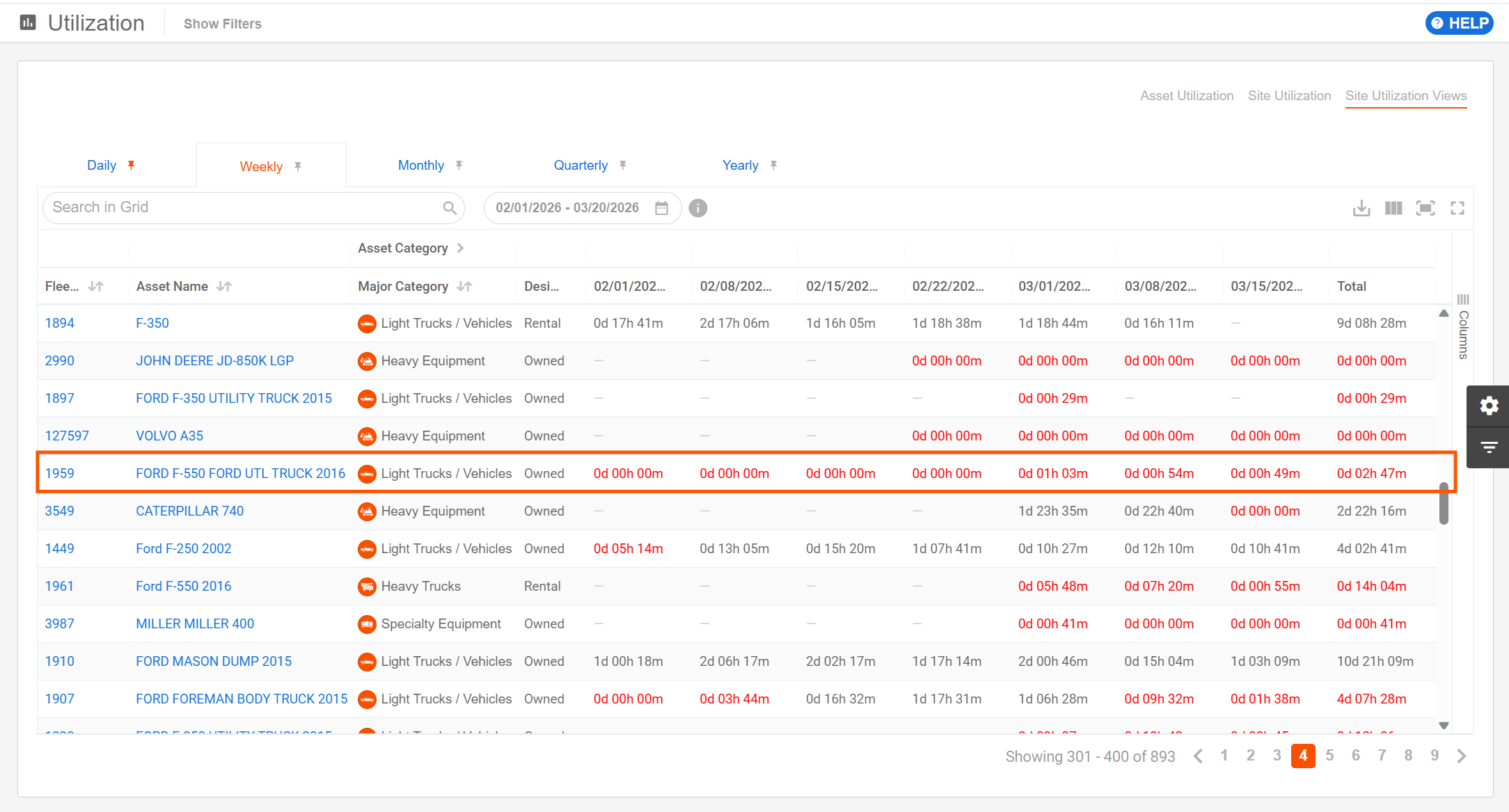This screenshot has height=812, width=1509.
Task: Sort the Asset Name column
Action: (x=224, y=286)
